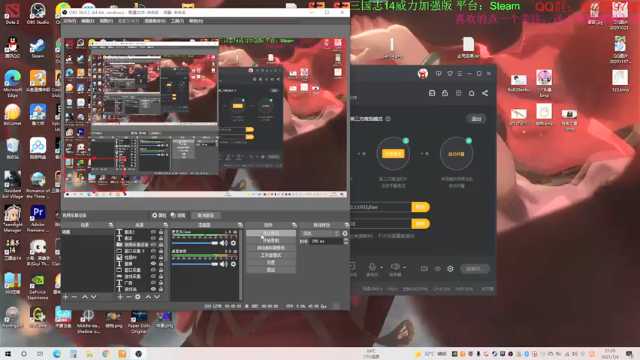
Task: Click 退出 exit button in OBS controls
Action: pos(271,270)
